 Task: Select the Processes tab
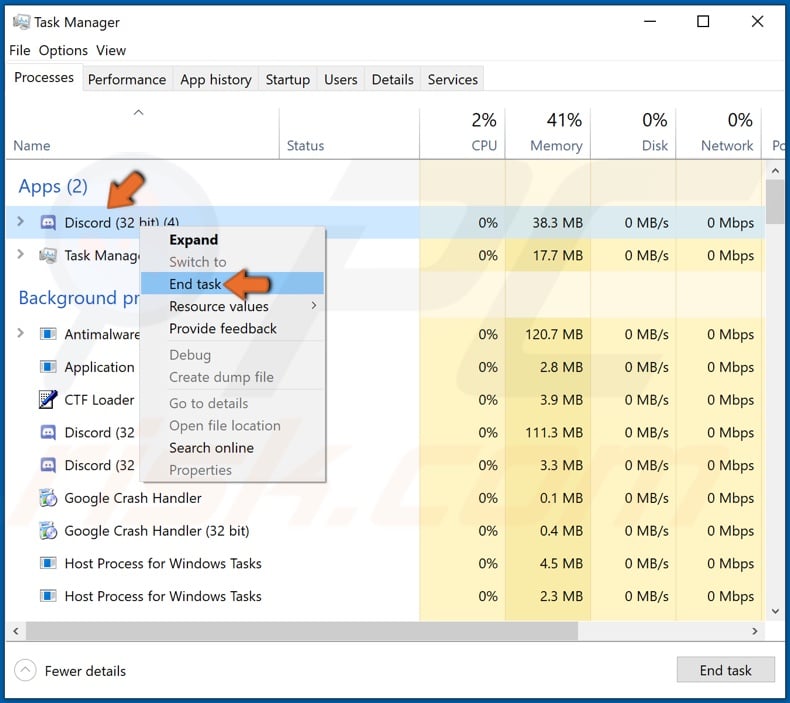point(44,78)
